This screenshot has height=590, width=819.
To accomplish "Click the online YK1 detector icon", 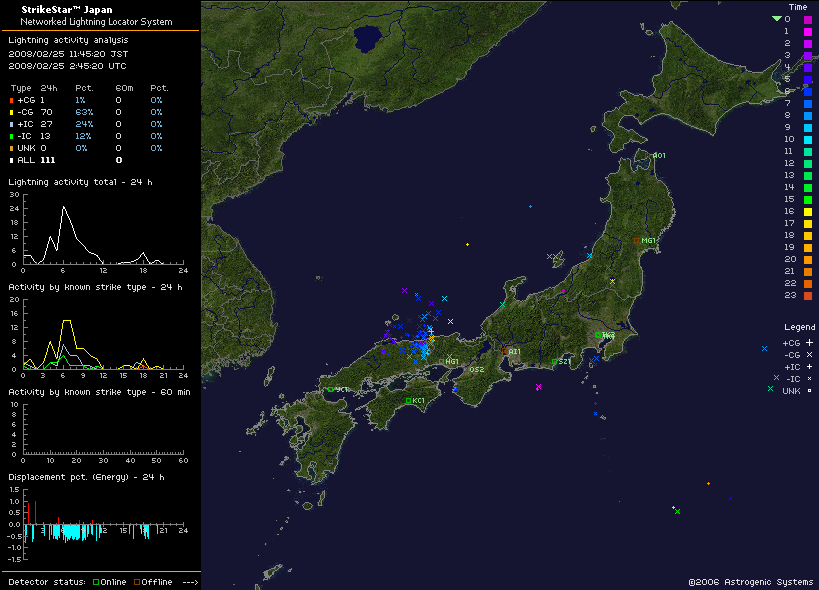I will [599, 334].
